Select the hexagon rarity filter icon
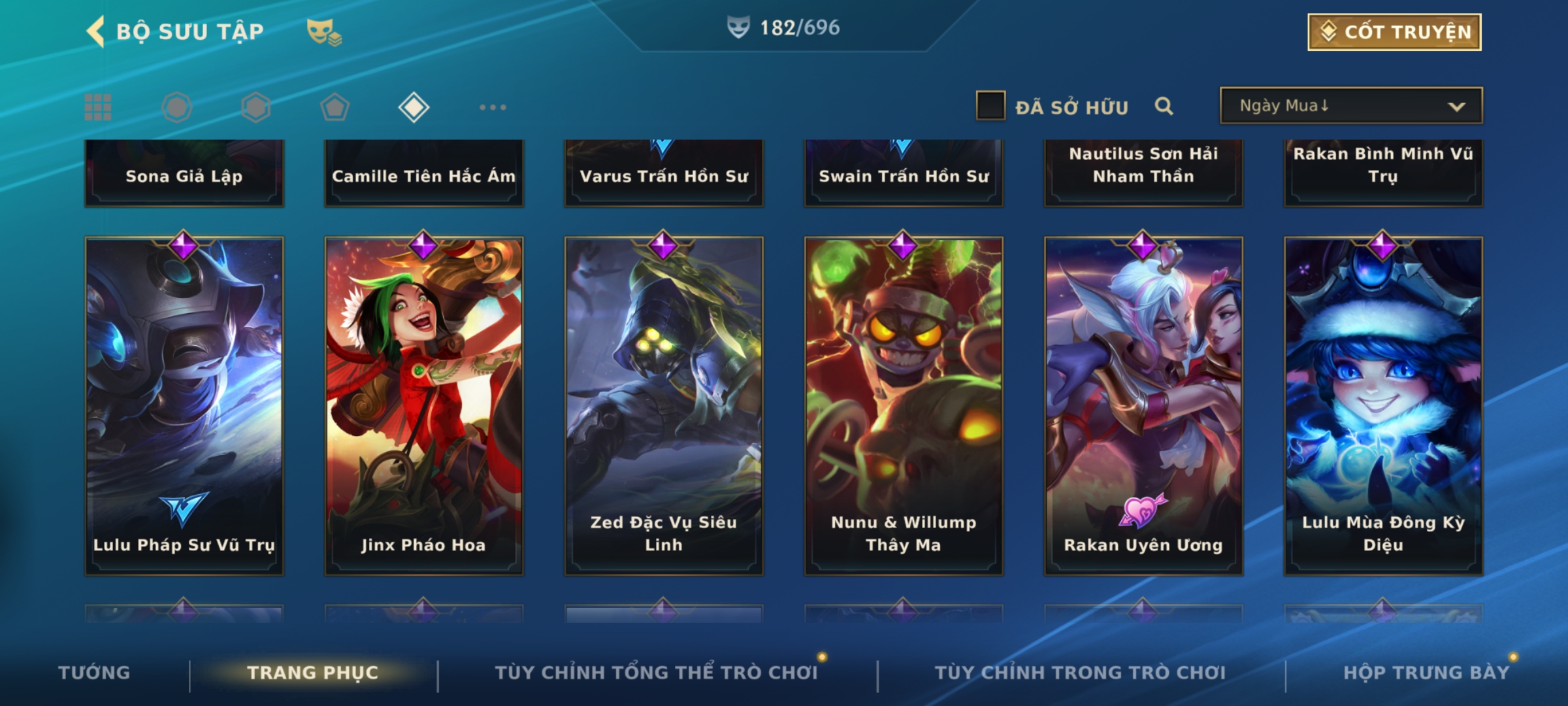 [255, 107]
